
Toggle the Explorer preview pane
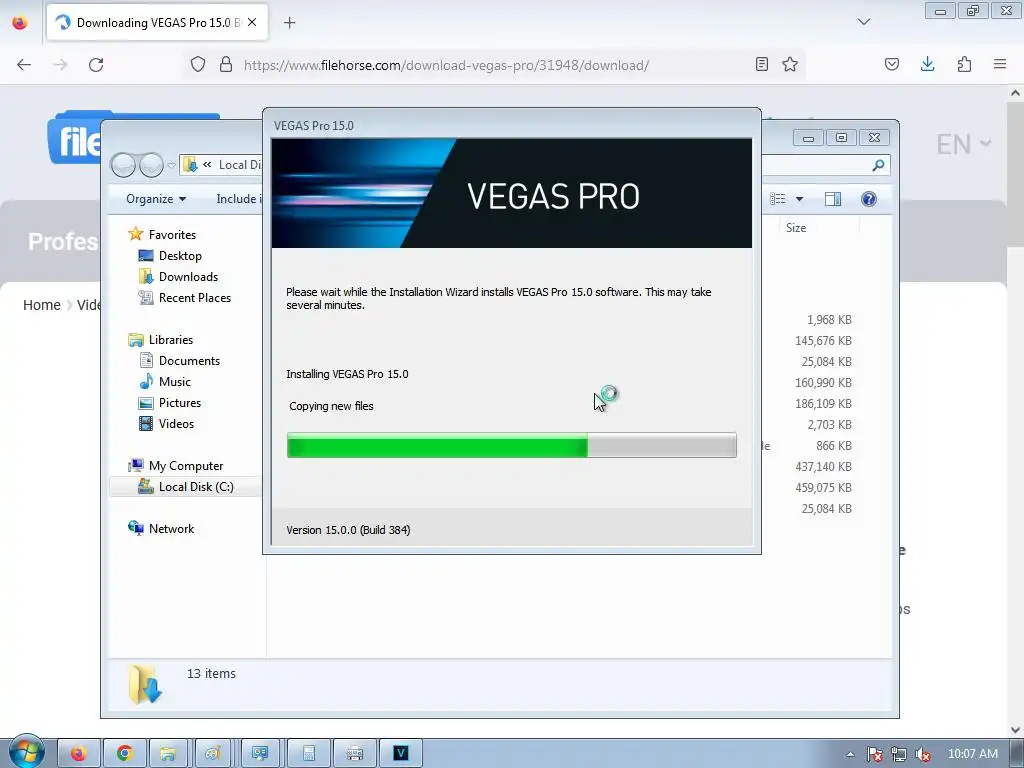click(833, 199)
